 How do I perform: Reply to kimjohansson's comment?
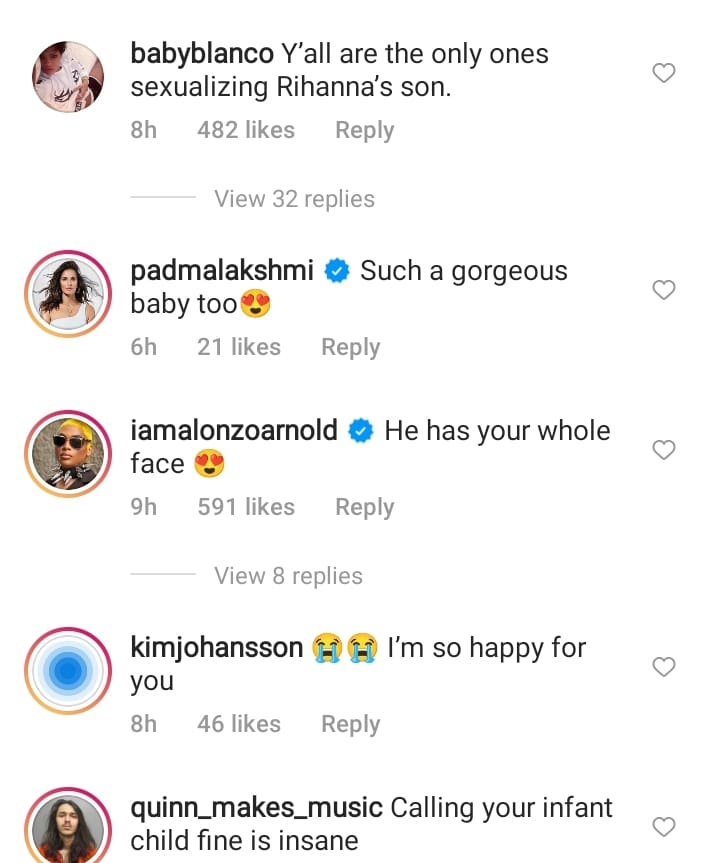tap(350, 724)
